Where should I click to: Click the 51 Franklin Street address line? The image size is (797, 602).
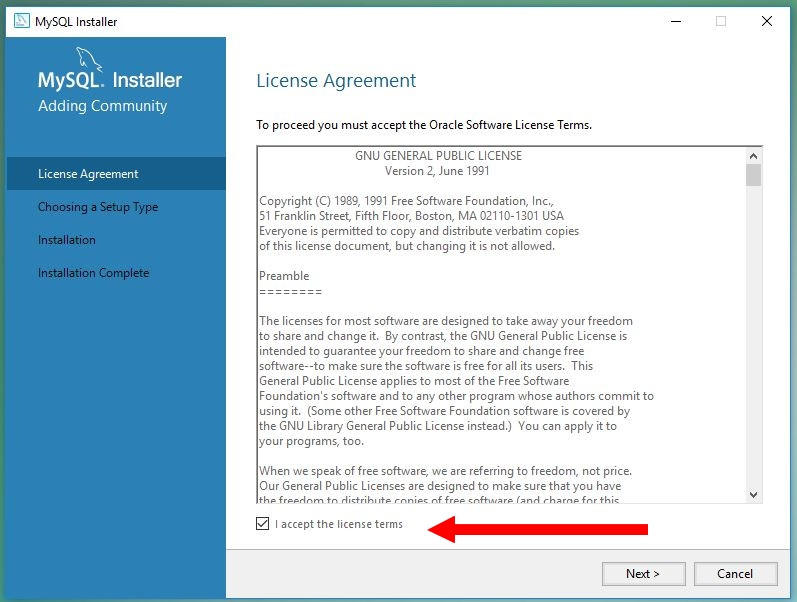[411, 216]
